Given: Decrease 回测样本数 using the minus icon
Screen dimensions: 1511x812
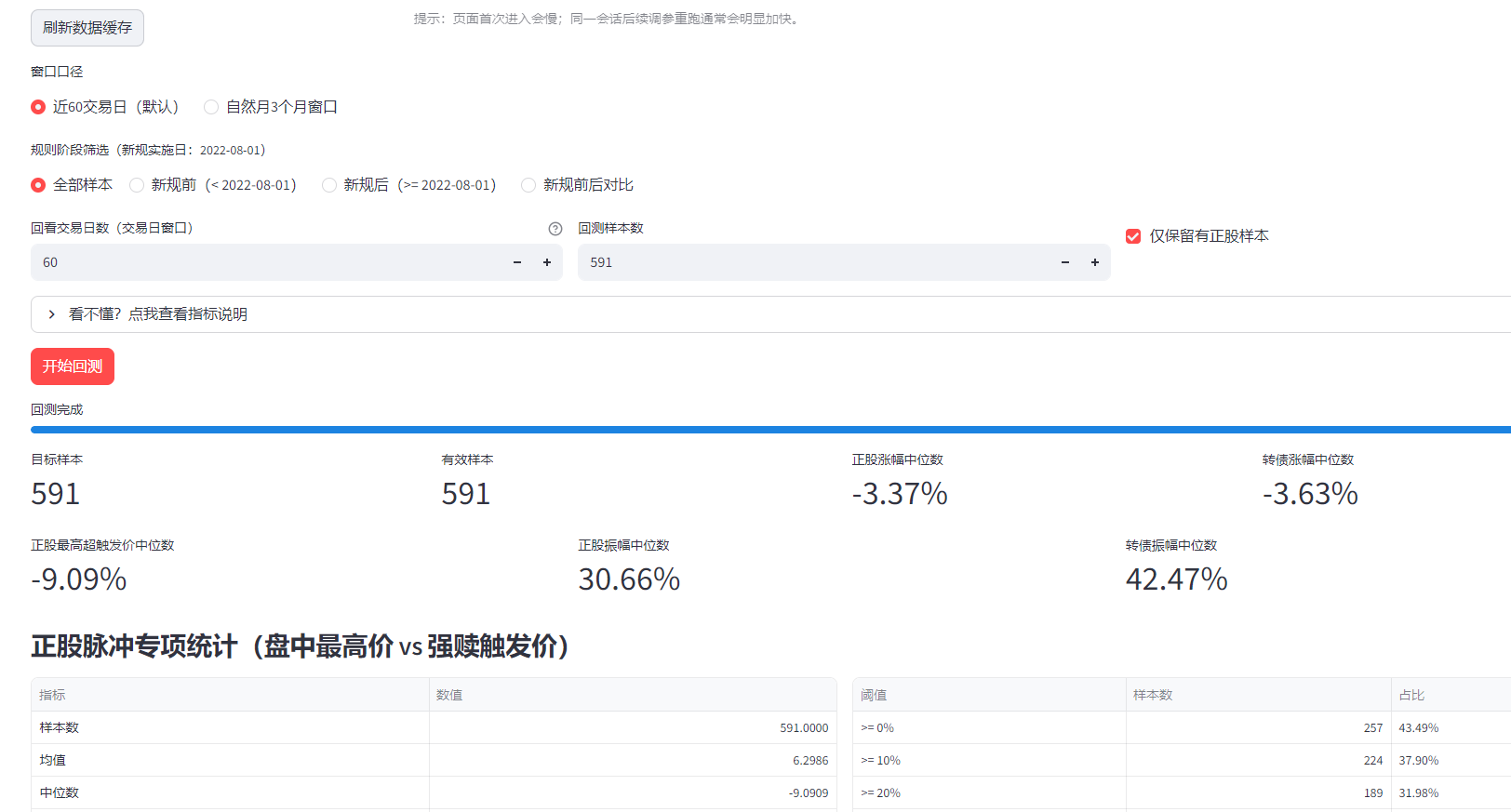Looking at the screenshot, I should point(1065,262).
